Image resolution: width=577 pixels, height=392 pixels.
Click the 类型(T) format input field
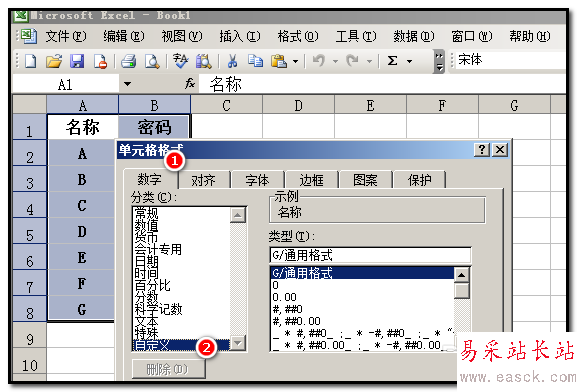pos(370,255)
